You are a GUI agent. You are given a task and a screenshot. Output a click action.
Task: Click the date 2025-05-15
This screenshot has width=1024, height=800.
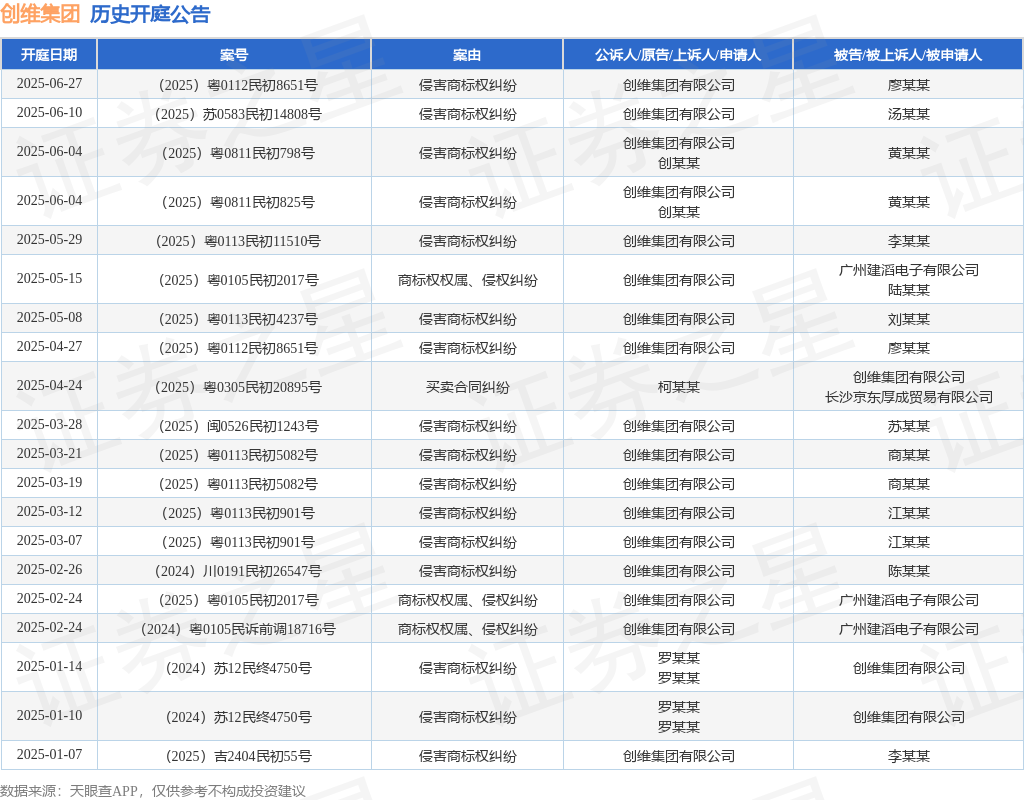click(49, 279)
